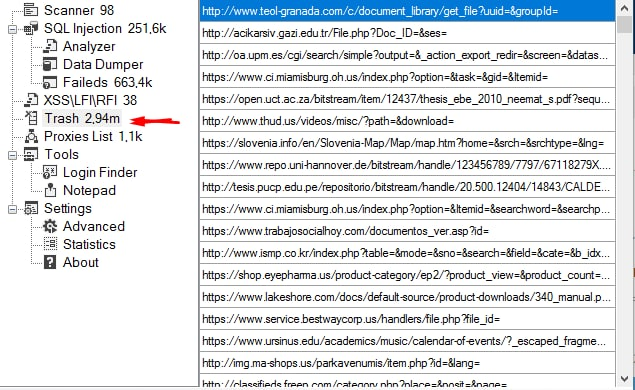
Task: Open the Notepad tree item
Action: pos(89,190)
